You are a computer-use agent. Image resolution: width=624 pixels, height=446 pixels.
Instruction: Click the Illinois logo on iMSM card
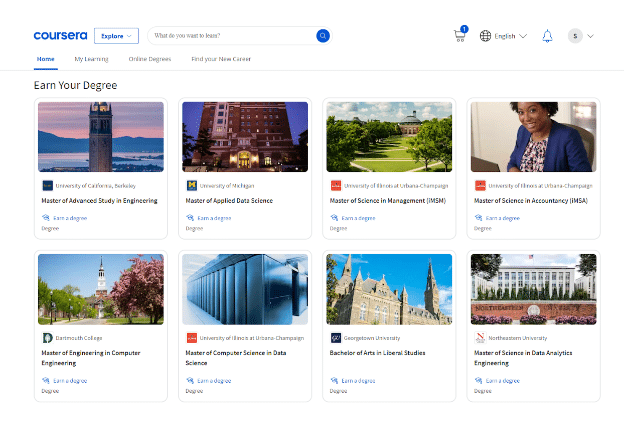coord(336,185)
